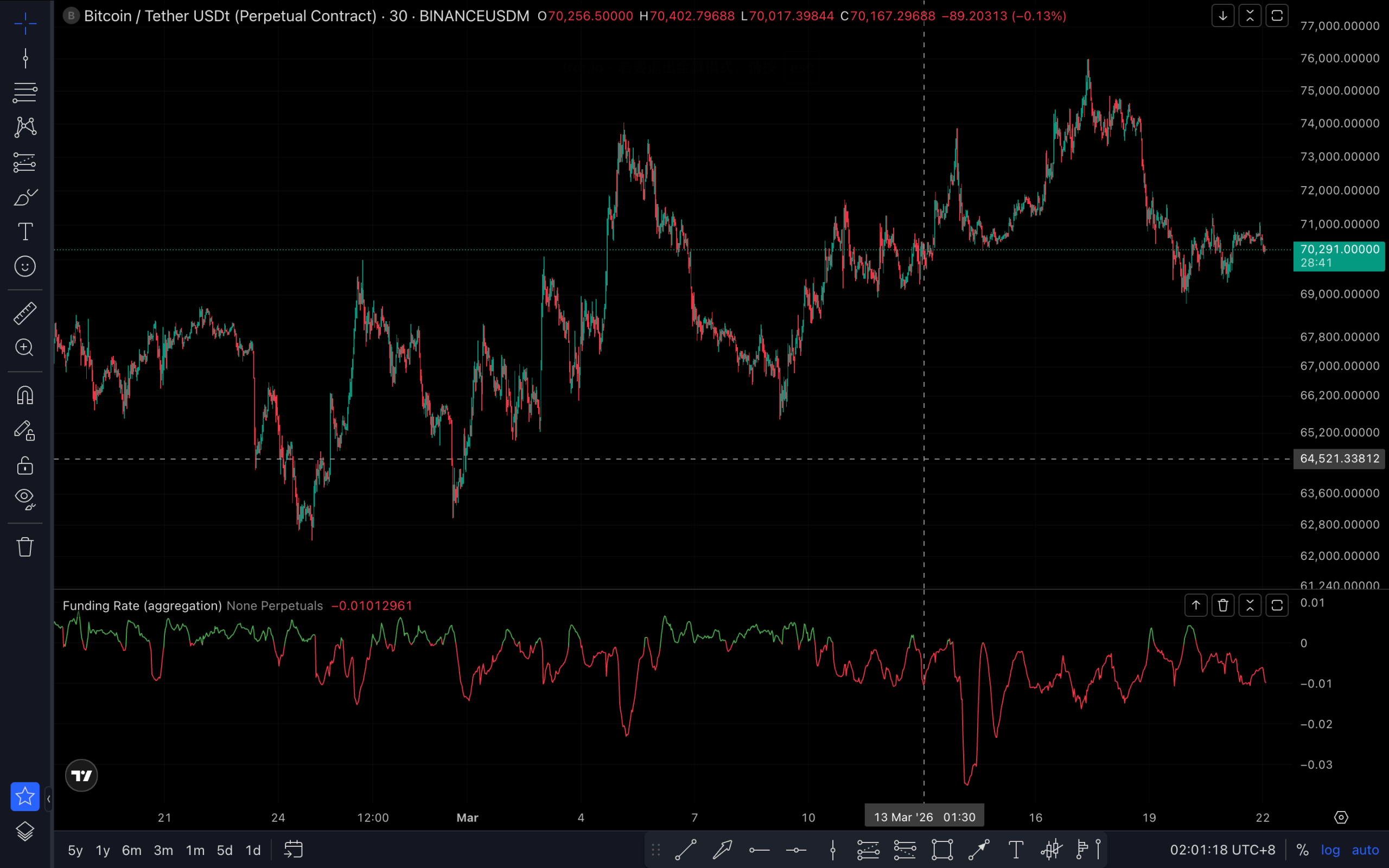Pick the ruler measure tool

26,314
